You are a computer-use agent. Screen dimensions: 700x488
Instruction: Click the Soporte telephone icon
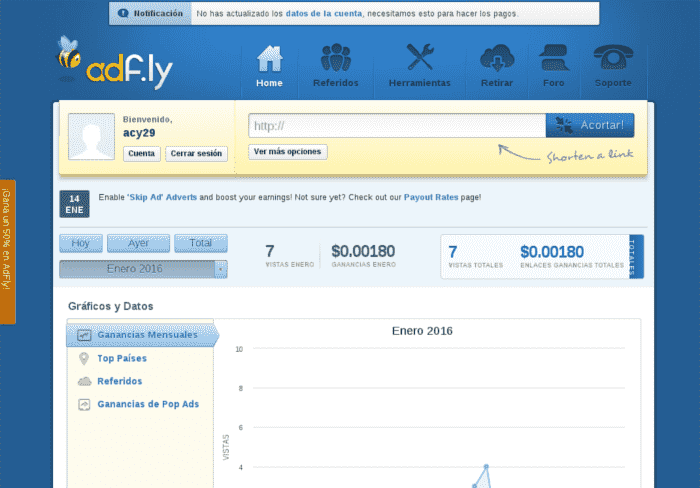click(x=613, y=57)
